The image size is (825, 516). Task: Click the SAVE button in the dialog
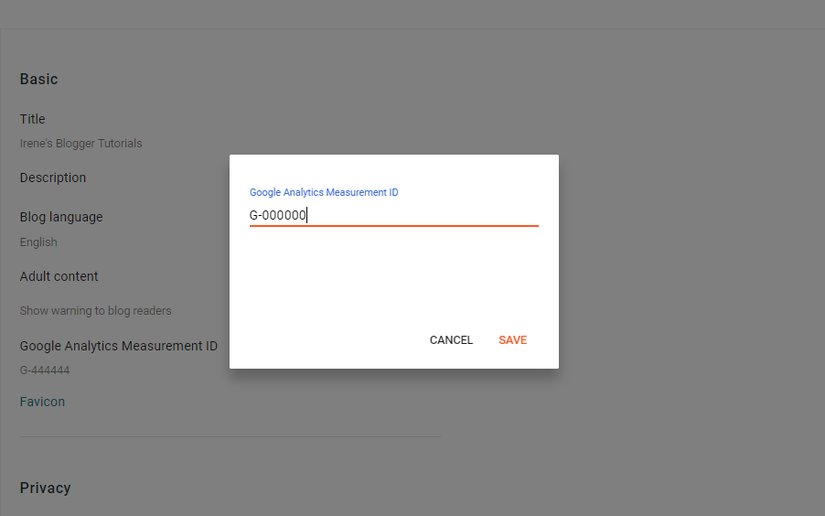tap(512, 340)
